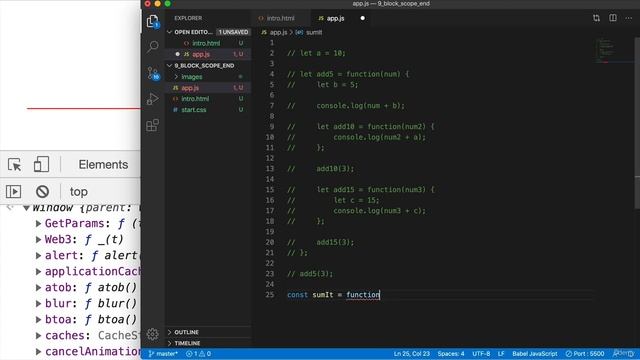Change the LF end of line sequence
640x360 pixels.
(501, 354)
